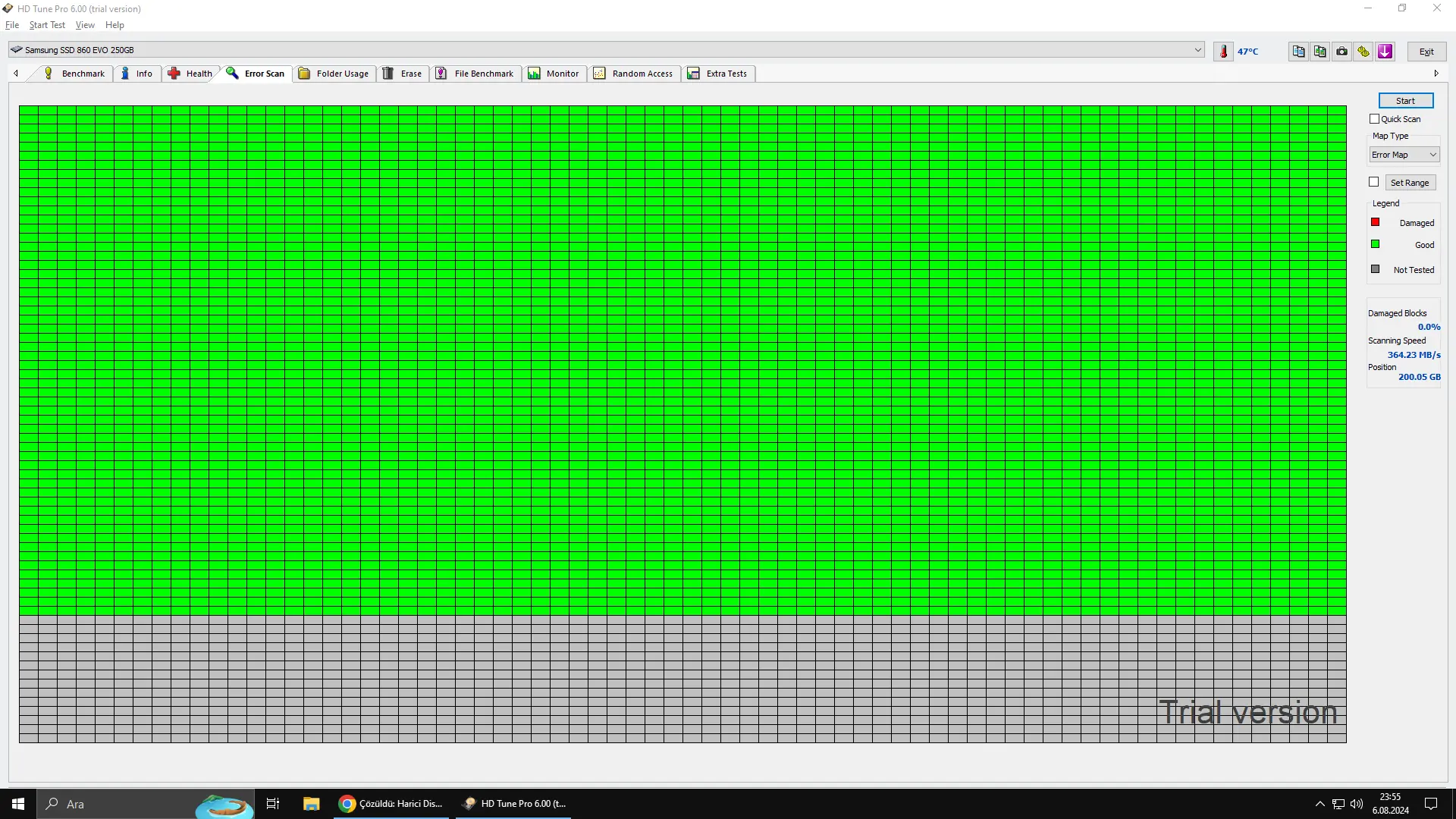Switch to the Health tab
The width and height of the screenshot is (1456, 819).
190,74
